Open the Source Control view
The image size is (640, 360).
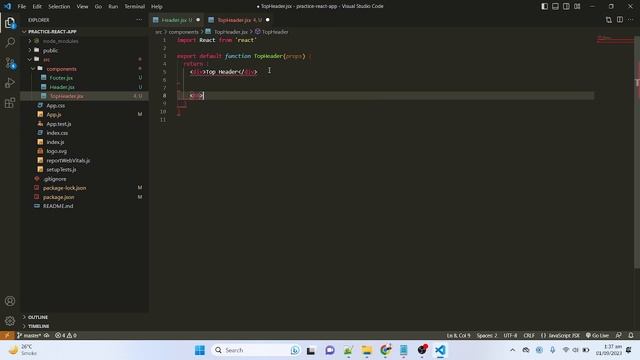click(10, 63)
